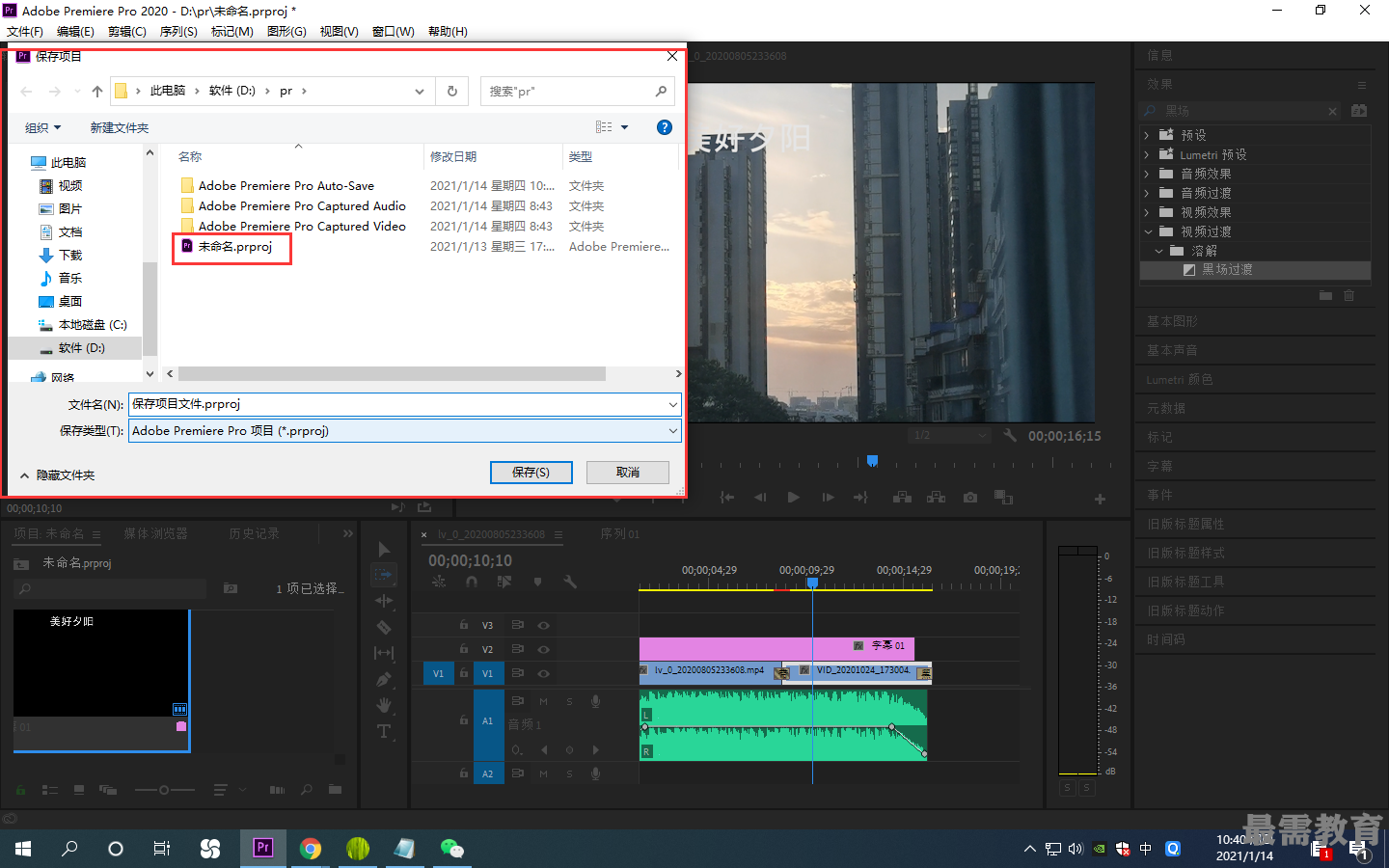
Task: Click New Folder (新建文件夹) button
Action: [120, 127]
